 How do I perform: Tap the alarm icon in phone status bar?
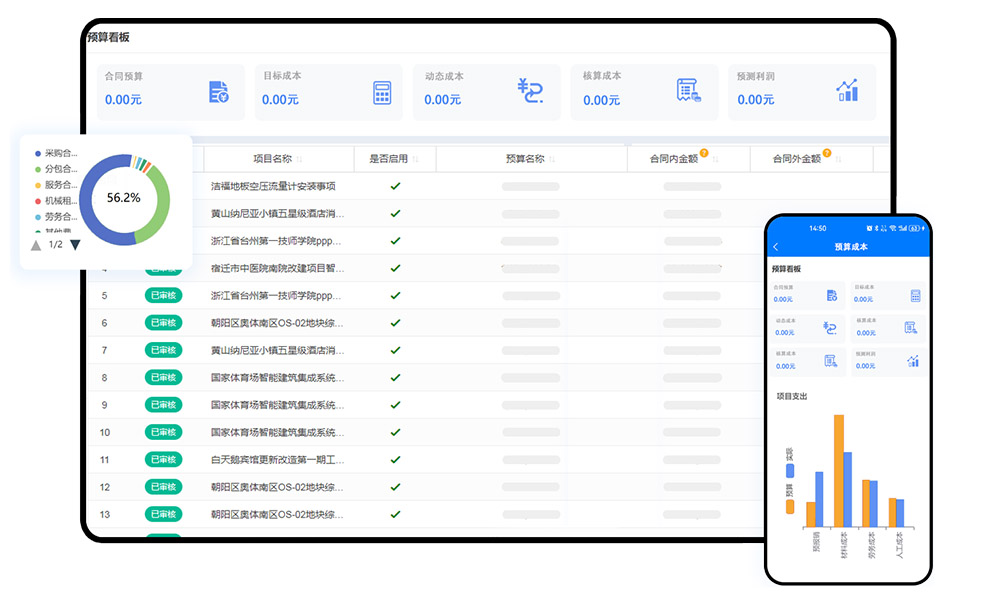pyautogui.click(x=869, y=228)
